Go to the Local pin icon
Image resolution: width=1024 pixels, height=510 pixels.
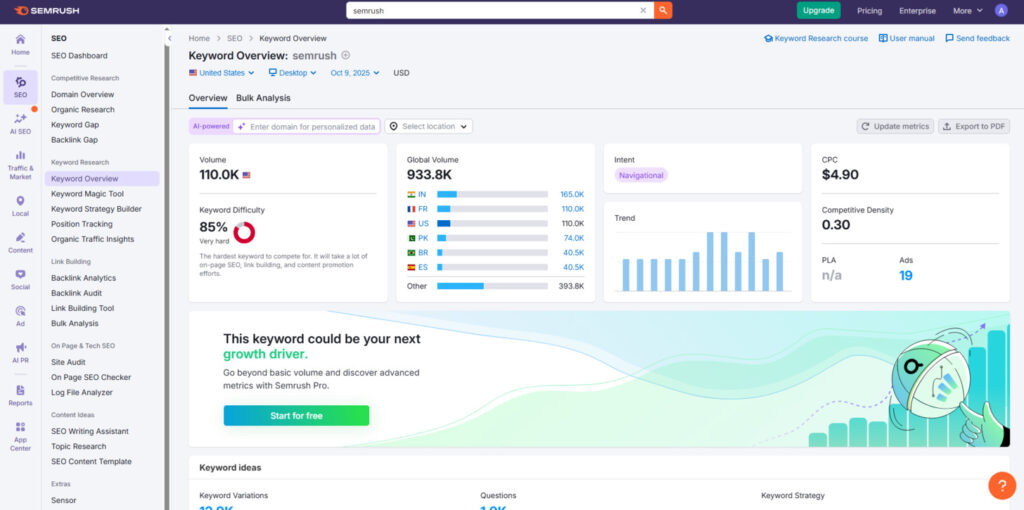(x=20, y=205)
